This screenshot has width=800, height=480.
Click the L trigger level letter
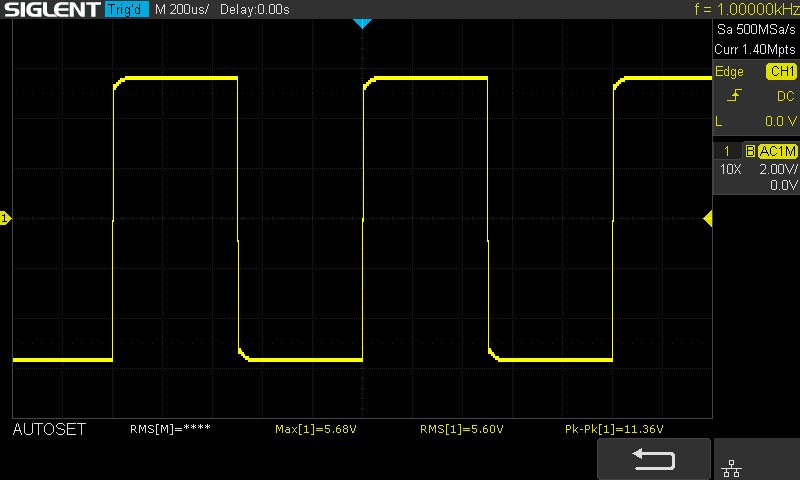(719, 121)
